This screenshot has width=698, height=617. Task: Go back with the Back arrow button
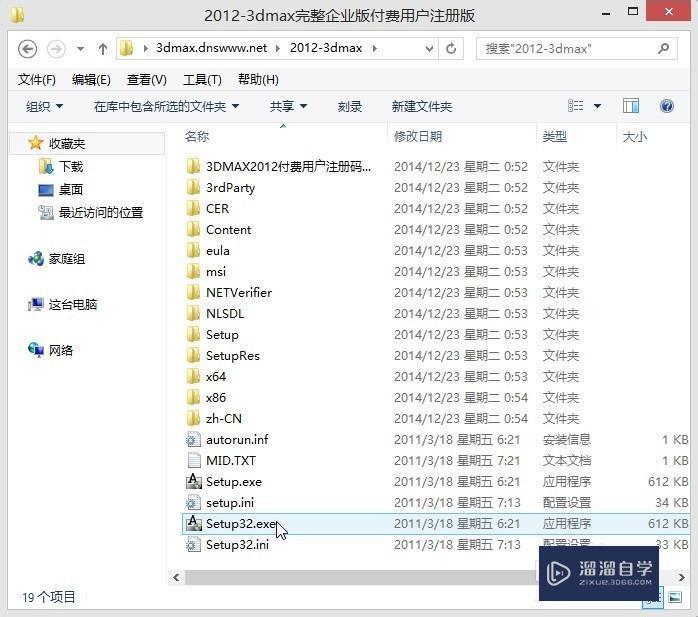(27, 49)
